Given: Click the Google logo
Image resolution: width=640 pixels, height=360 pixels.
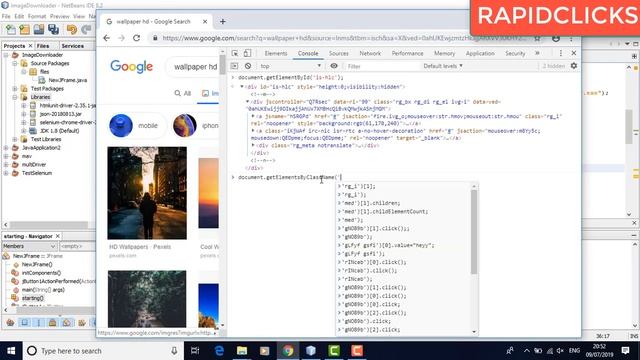Looking at the screenshot, I should point(131,67).
